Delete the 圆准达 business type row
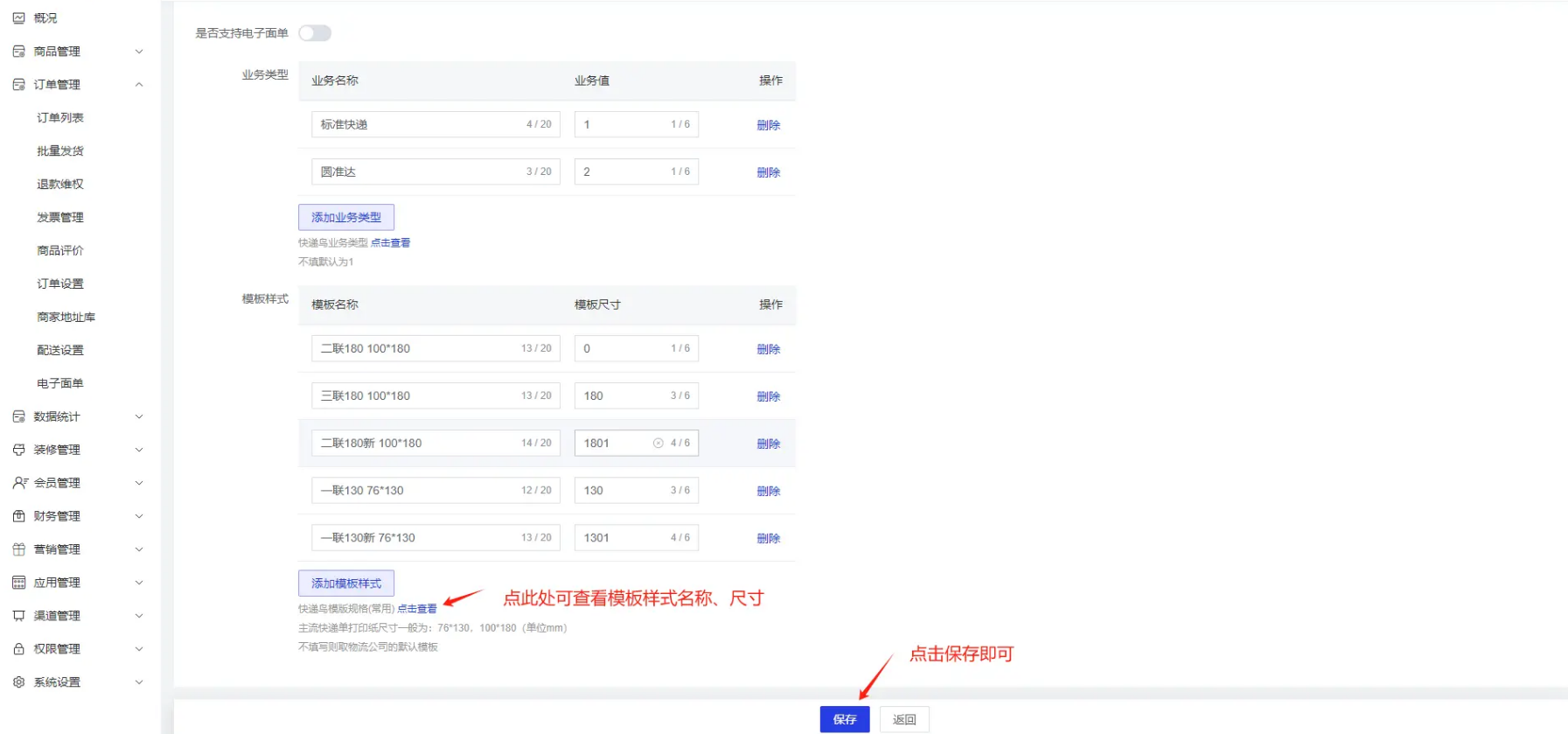The width and height of the screenshot is (1568, 734). 768,172
